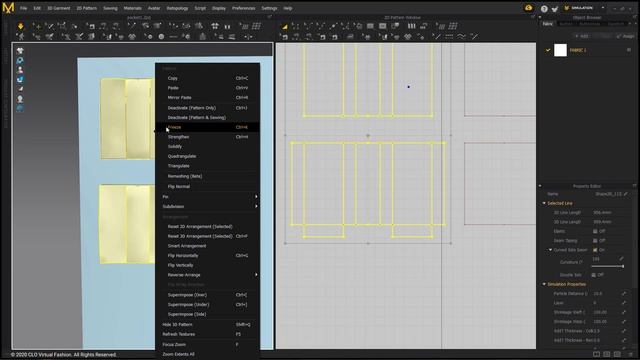The image size is (640, 360).
Task: Open the Sewing menu
Action: 110,8
